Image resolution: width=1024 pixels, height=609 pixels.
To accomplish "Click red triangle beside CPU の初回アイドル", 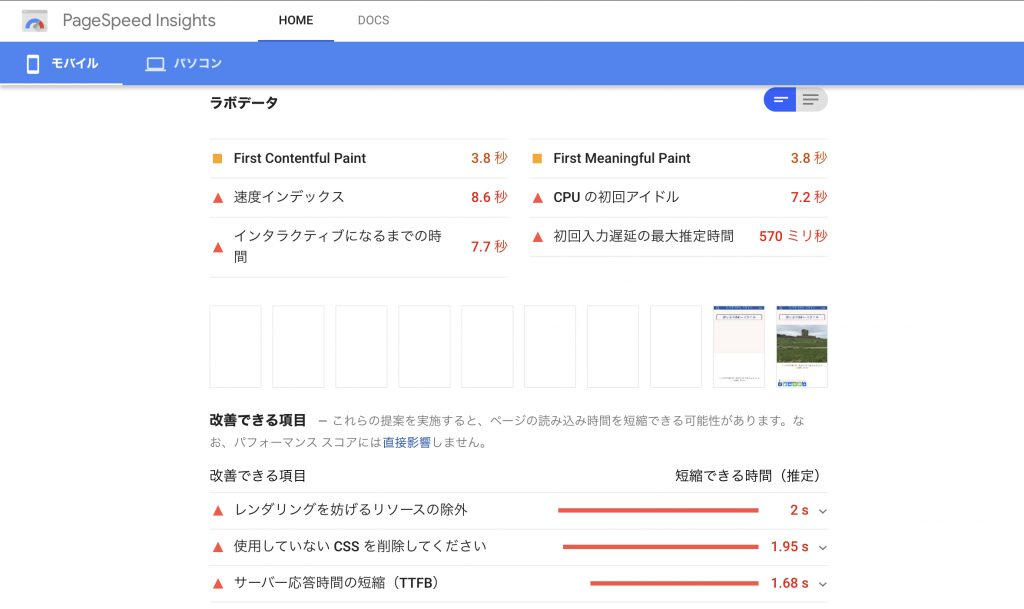I will pyautogui.click(x=537, y=198).
